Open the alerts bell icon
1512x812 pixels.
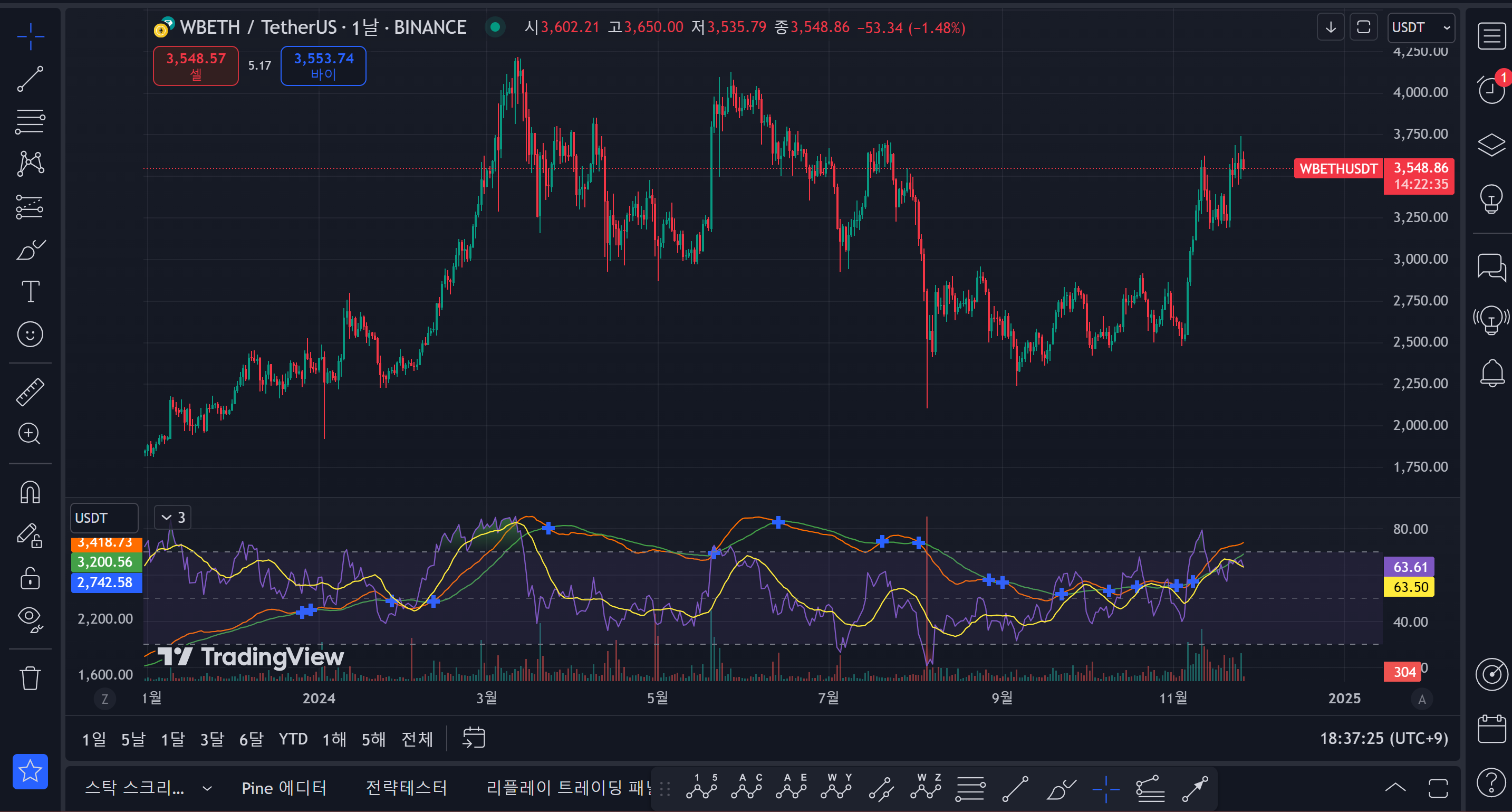(1491, 374)
